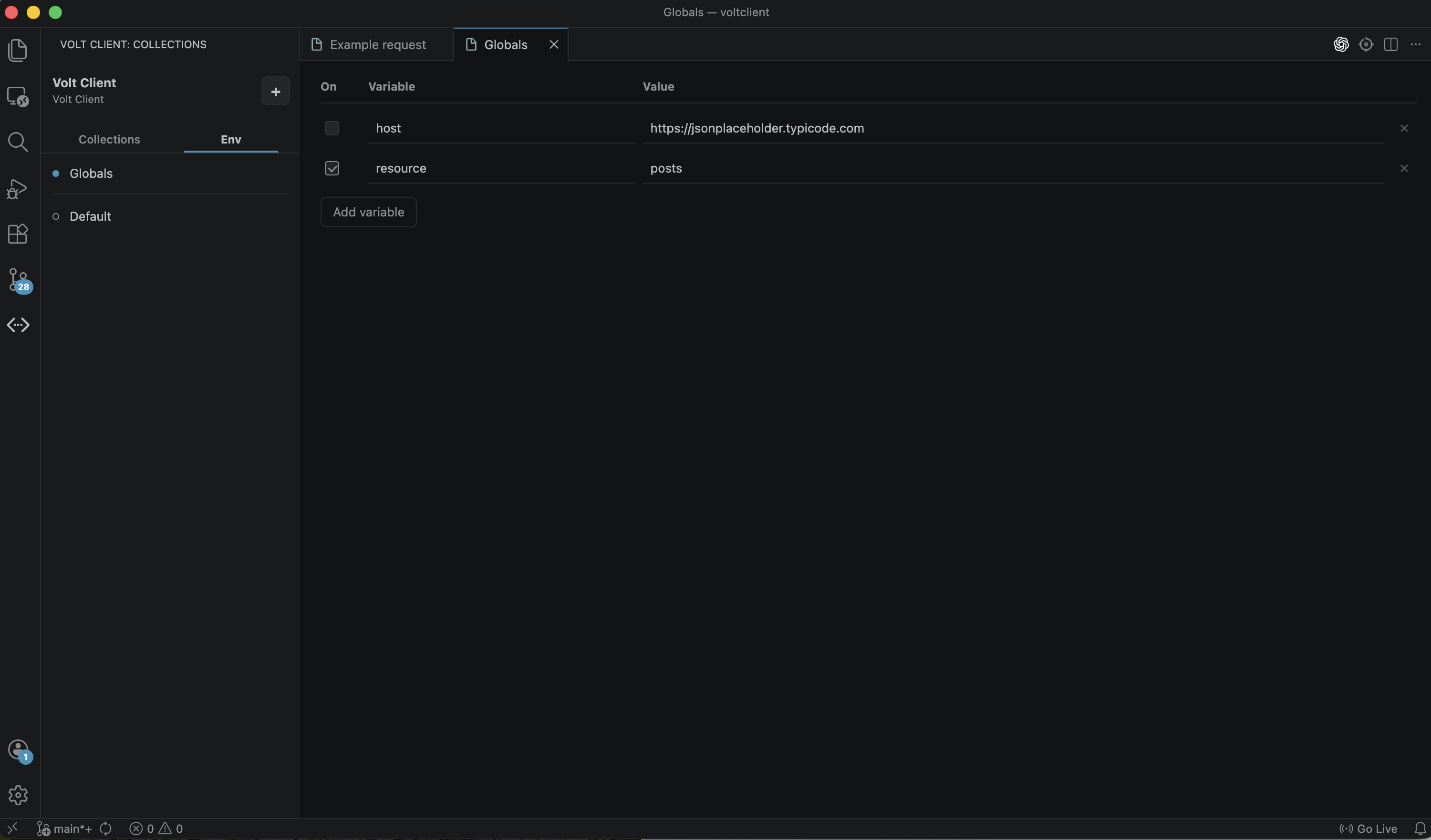Click the ChatGPT icon in editor toolbar

click(1341, 44)
